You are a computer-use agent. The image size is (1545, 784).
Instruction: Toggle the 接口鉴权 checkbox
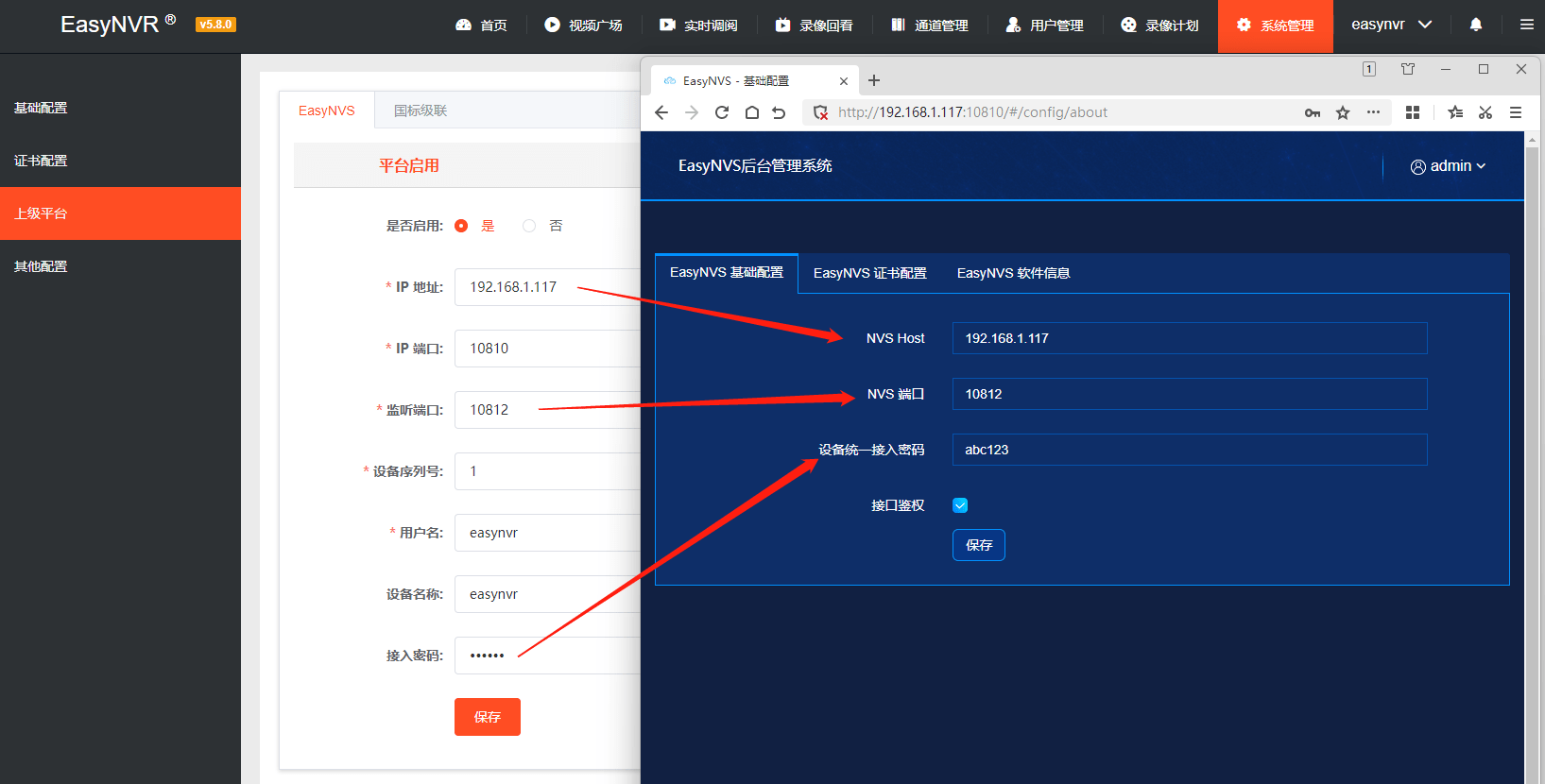[x=960, y=505]
